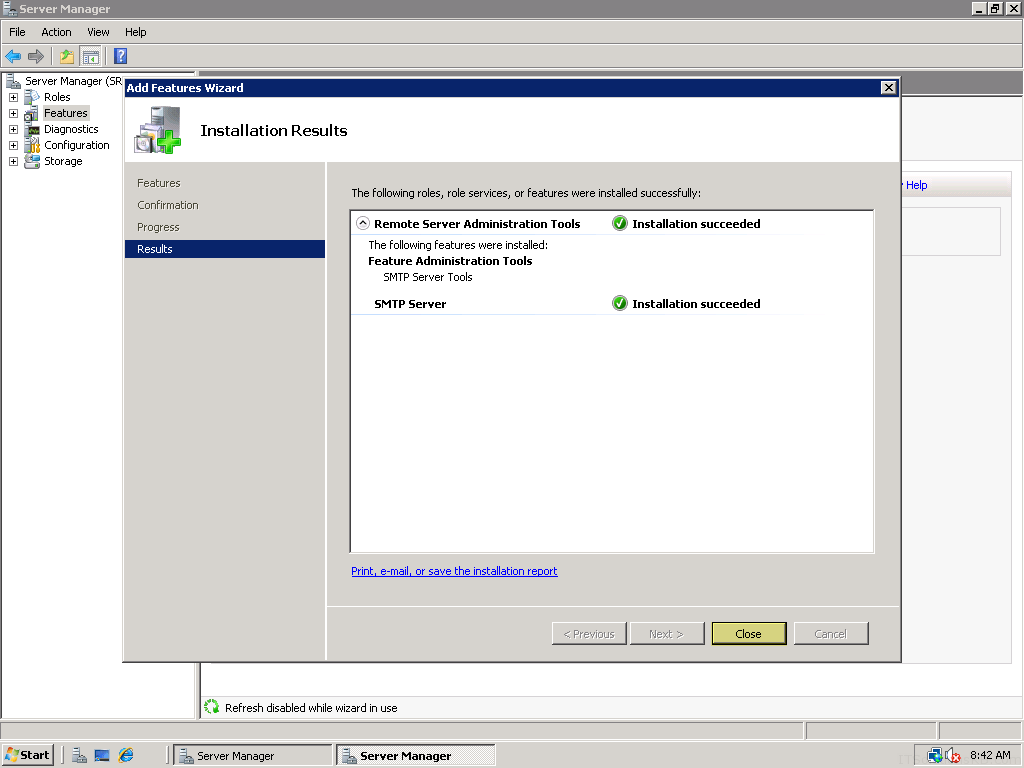Click the Up one level folder icon
Screen dimensions: 1024x768
tap(67, 56)
